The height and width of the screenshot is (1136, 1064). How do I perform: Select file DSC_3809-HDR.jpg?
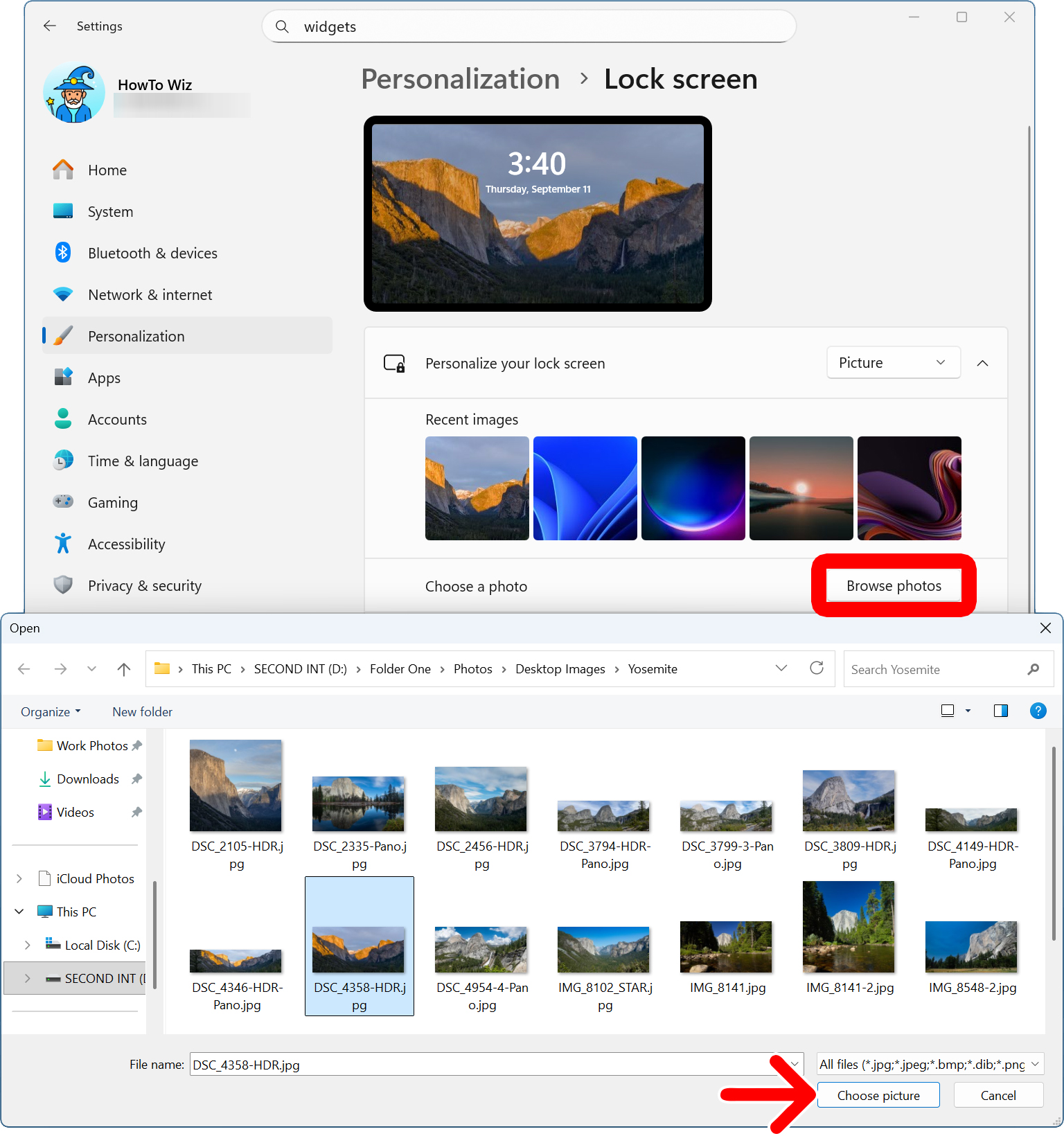(849, 806)
